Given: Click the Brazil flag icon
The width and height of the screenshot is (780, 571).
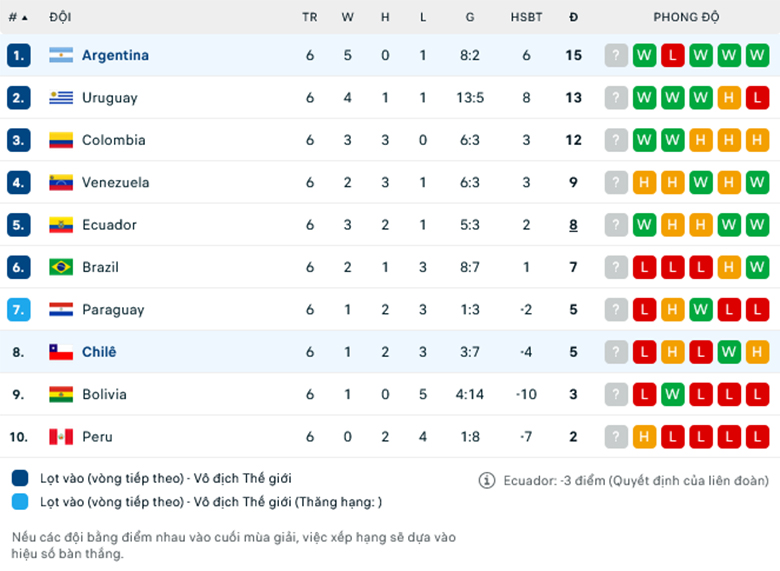Looking at the screenshot, I should click(x=61, y=267).
